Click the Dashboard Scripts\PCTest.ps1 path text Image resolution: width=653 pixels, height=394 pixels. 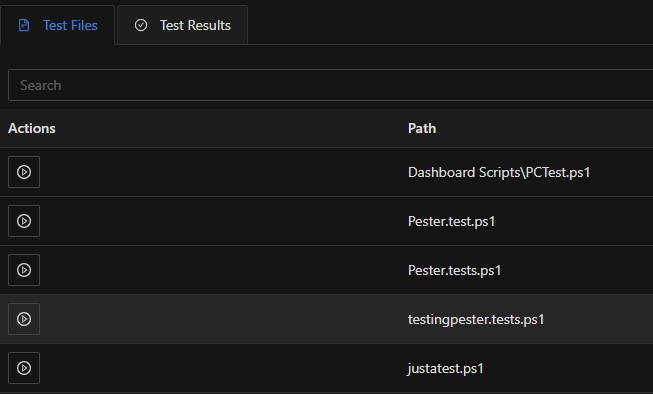499,172
